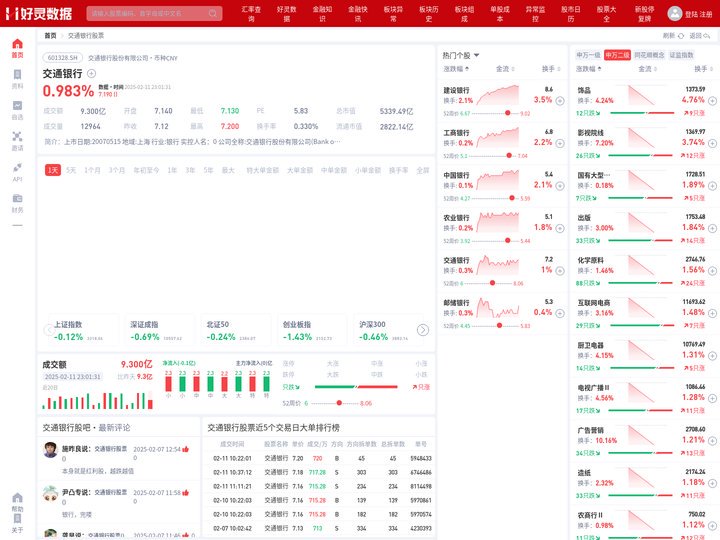This screenshot has height=540, width=720.
Task: Click the 登陆 注册 login link
Action: coord(698,14)
